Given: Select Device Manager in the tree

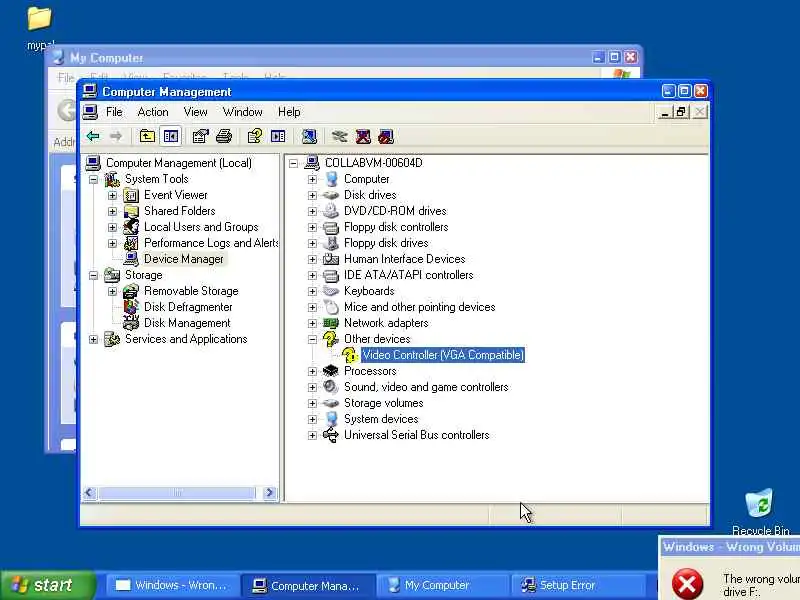Looking at the screenshot, I should point(184,259).
